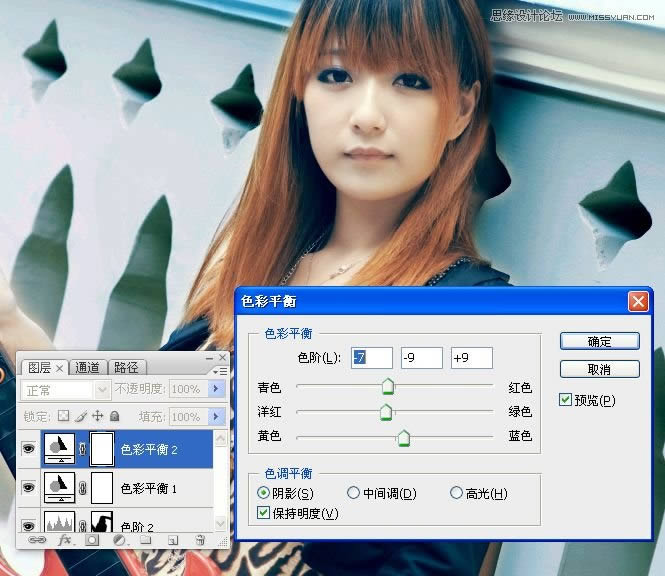The height and width of the screenshot is (576, 665).
Task: Click the 确定 OK button
Action: [599, 341]
